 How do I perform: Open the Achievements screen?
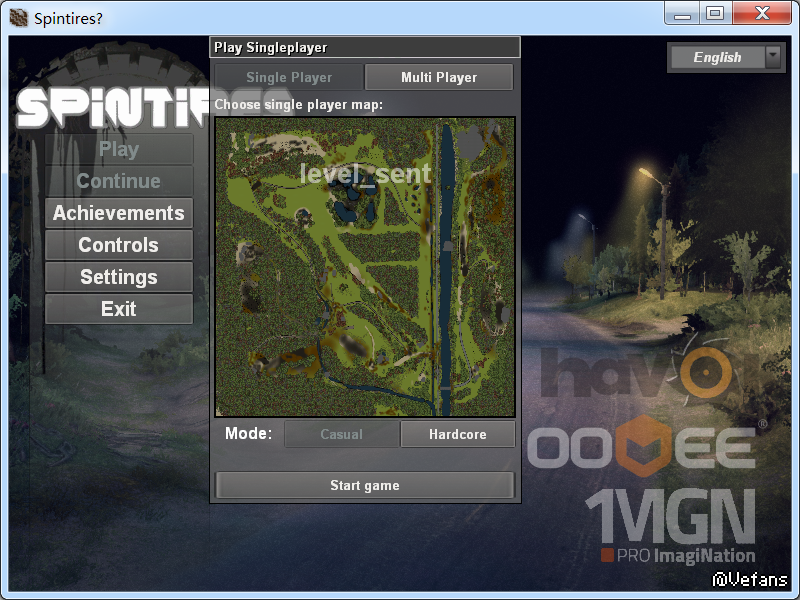119,213
